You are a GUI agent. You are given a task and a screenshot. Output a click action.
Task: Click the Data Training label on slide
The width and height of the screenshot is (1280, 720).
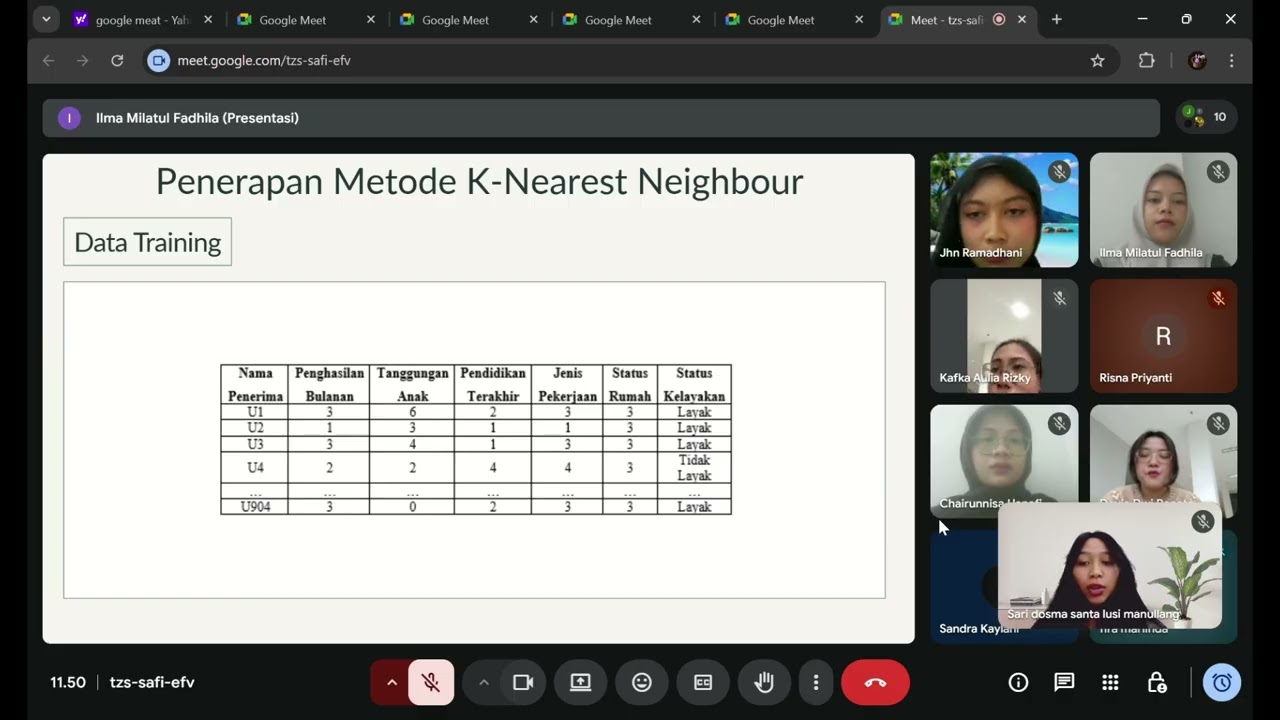click(147, 242)
